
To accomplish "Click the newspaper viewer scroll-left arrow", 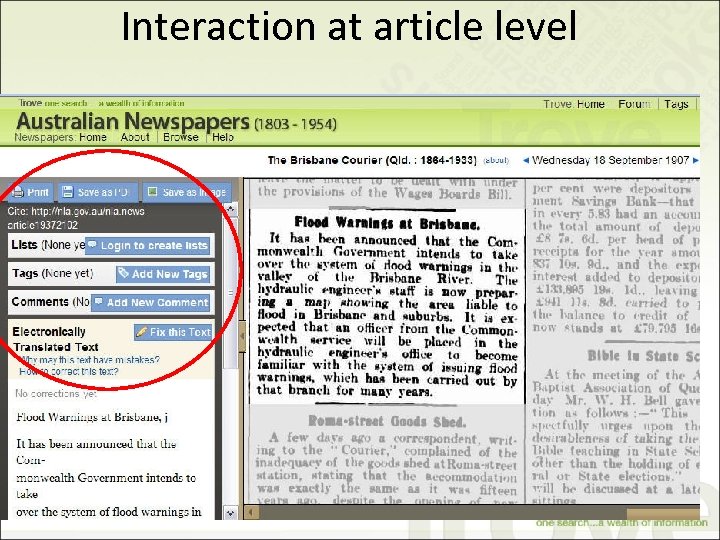I will [x=251, y=512].
